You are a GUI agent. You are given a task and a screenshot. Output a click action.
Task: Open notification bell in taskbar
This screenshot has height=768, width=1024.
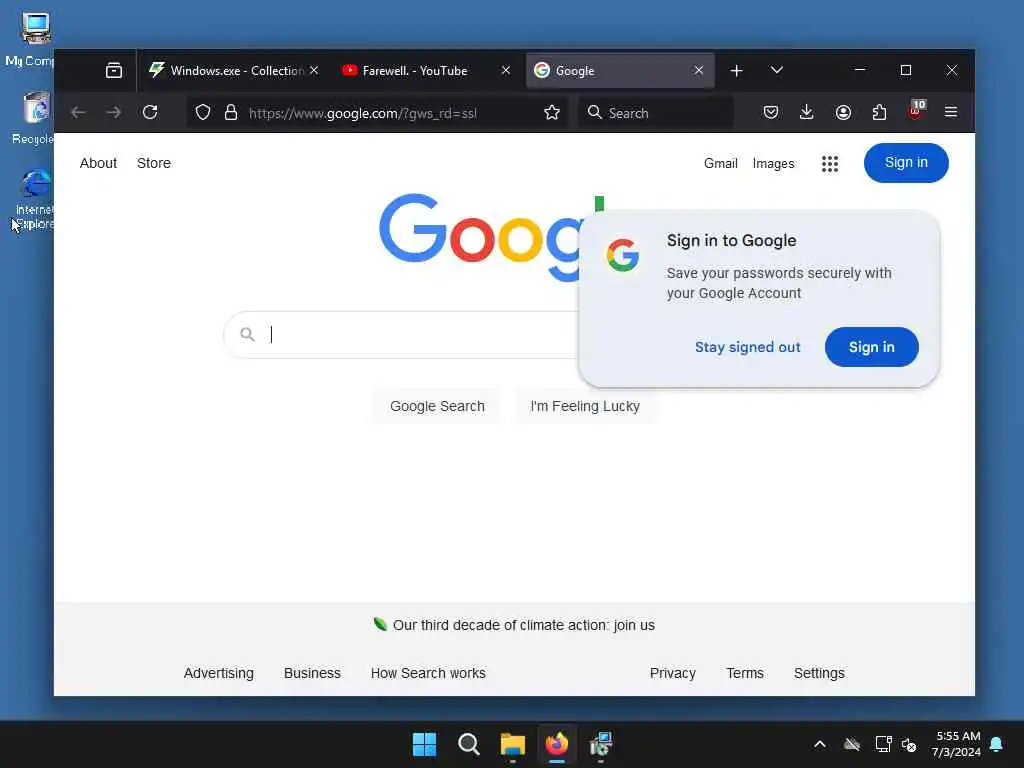996,744
